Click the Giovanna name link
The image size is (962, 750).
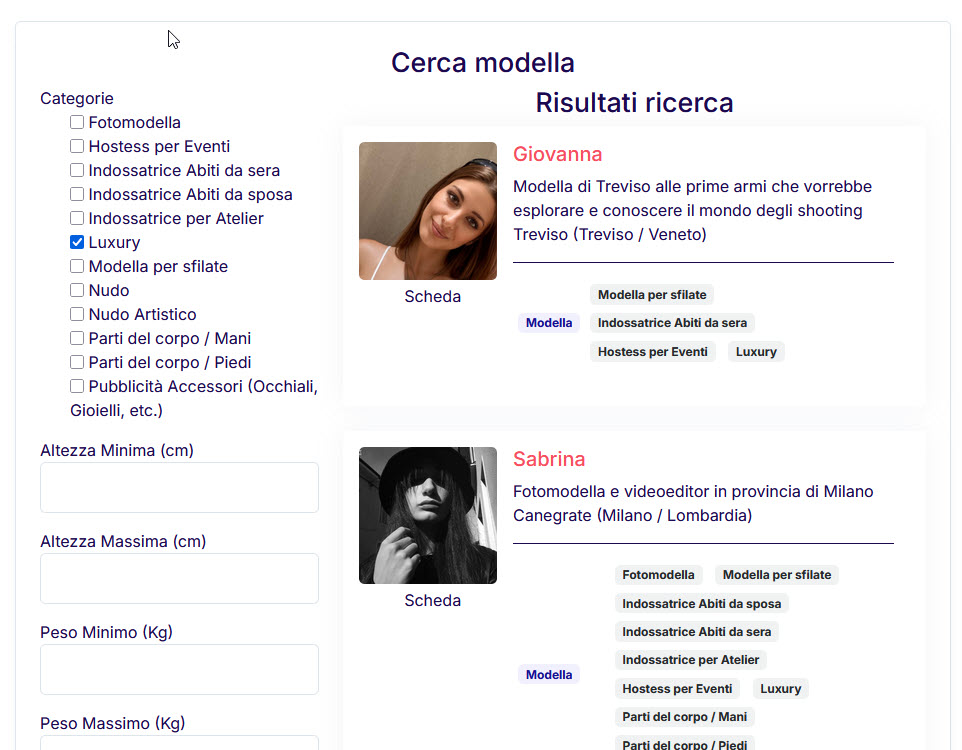[557, 154]
